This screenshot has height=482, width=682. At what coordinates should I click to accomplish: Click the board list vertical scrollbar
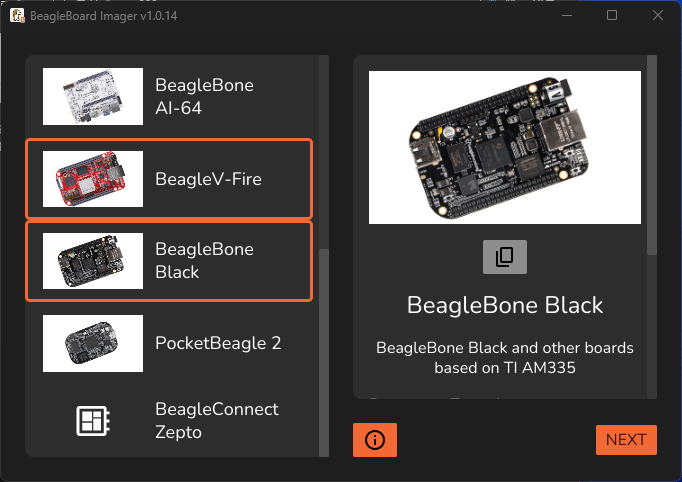324,352
